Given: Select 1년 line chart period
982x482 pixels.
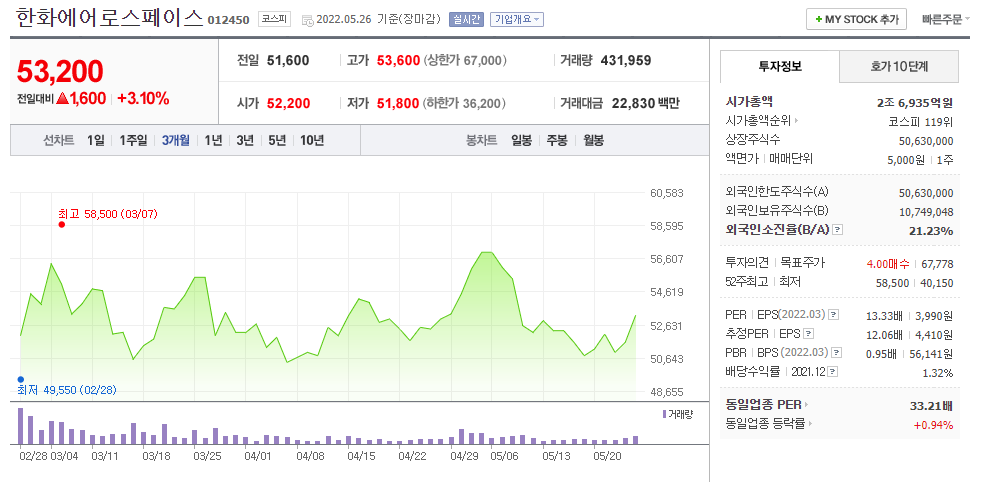Looking at the screenshot, I should (213, 140).
